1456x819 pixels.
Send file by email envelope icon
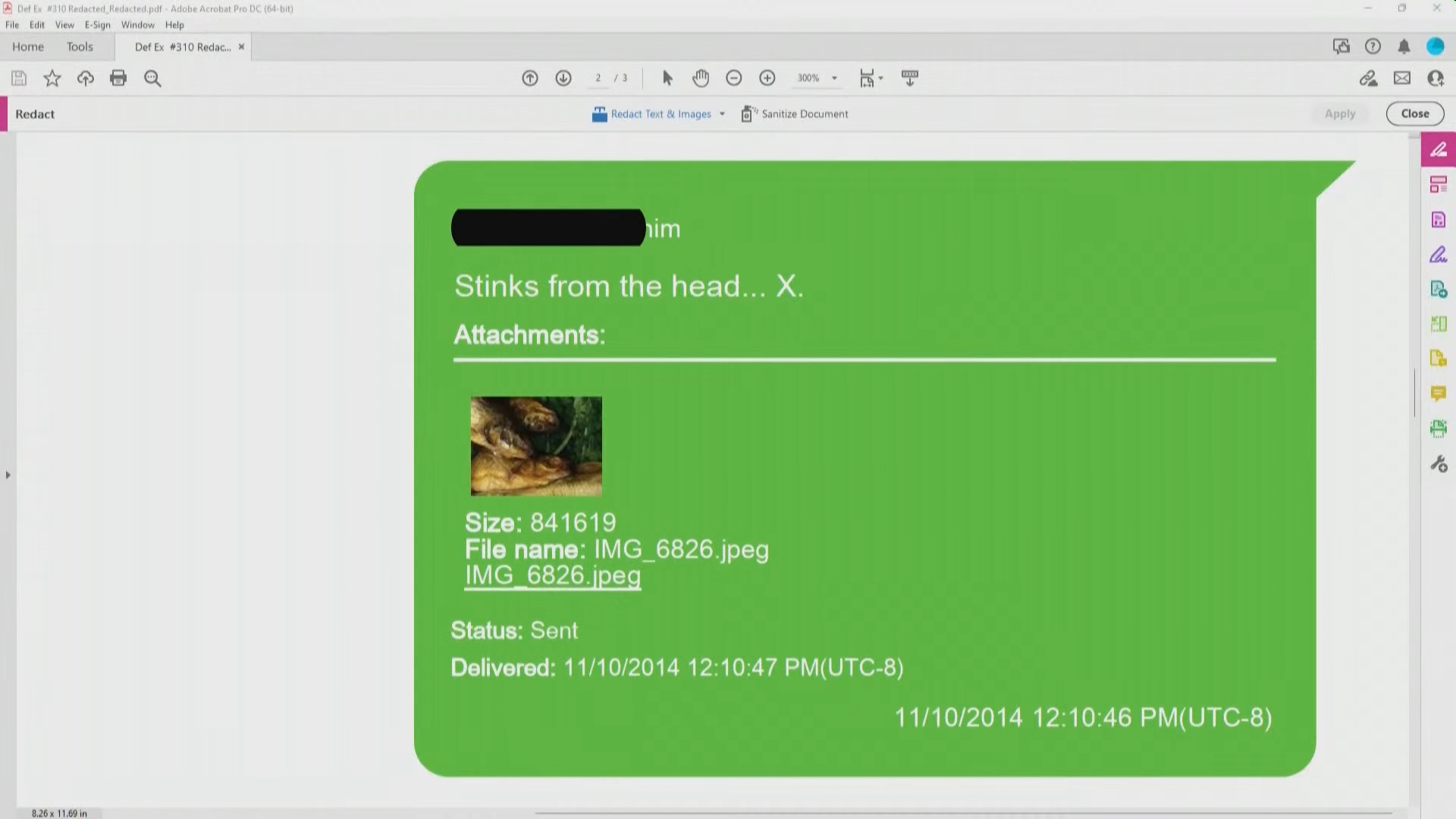tap(1402, 78)
